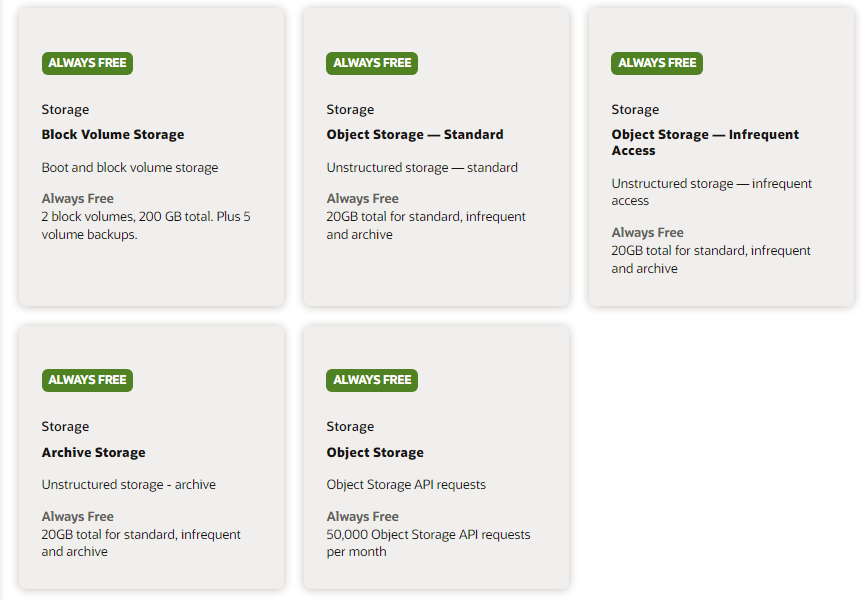Viewport: 867px width, 600px height.
Task: Click the Unstructured storage — standard description
Action: coord(422,168)
